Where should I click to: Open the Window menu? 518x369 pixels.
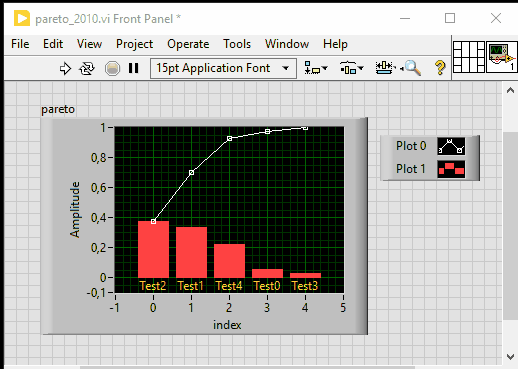pyautogui.click(x=287, y=44)
